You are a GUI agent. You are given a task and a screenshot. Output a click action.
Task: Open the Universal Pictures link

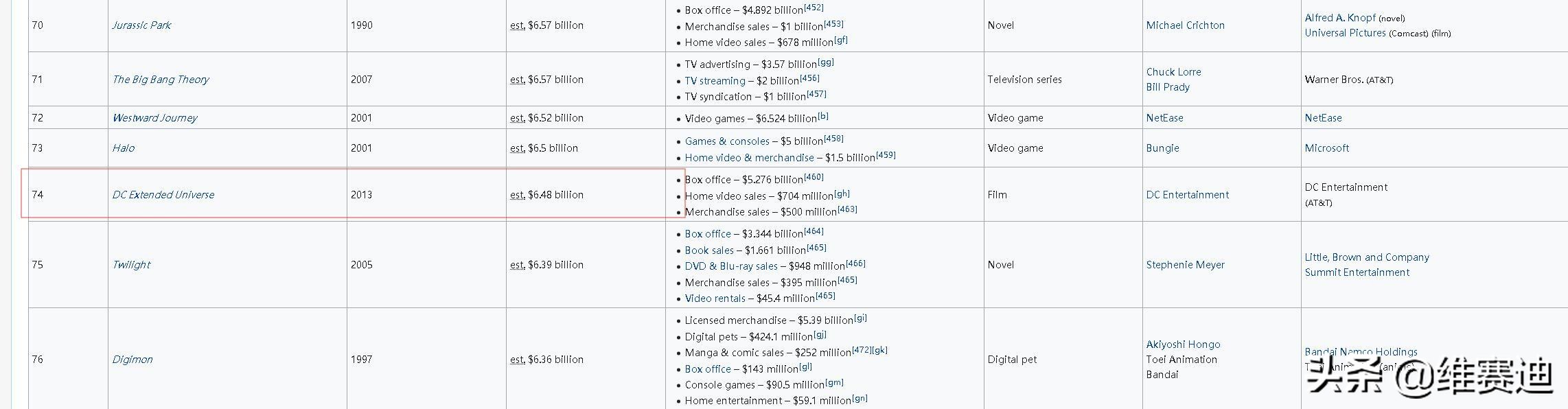click(x=1345, y=33)
